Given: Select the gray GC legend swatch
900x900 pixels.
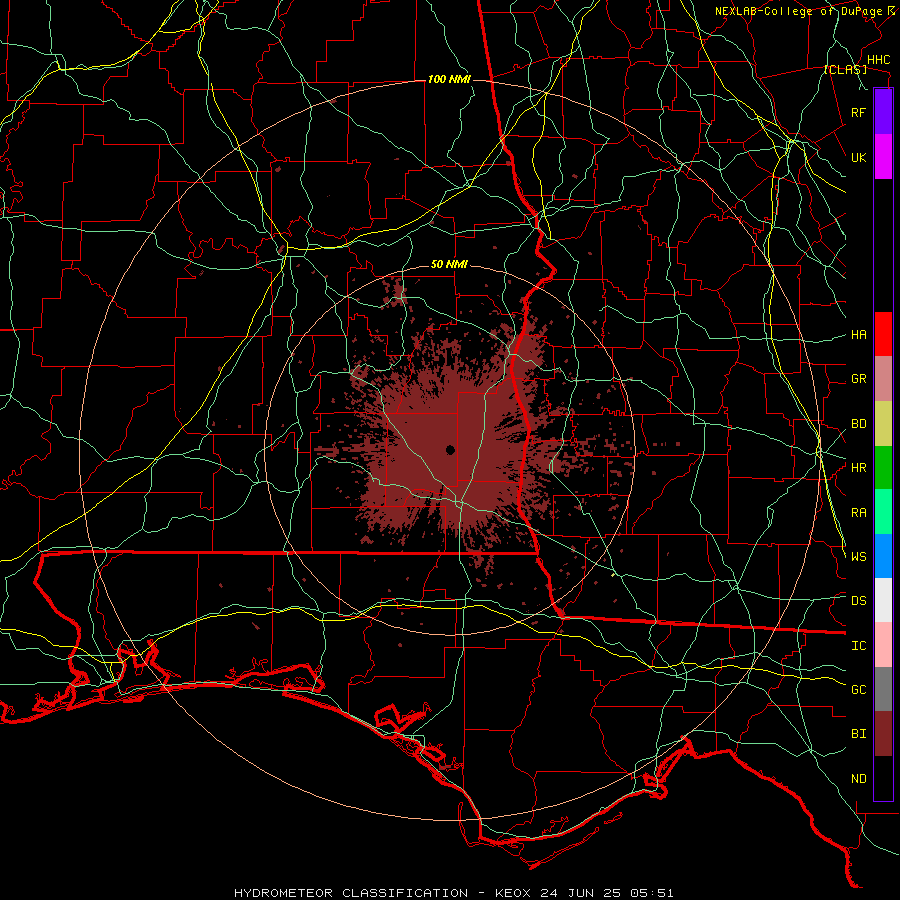Looking at the screenshot, I should (x=883, y=689).
